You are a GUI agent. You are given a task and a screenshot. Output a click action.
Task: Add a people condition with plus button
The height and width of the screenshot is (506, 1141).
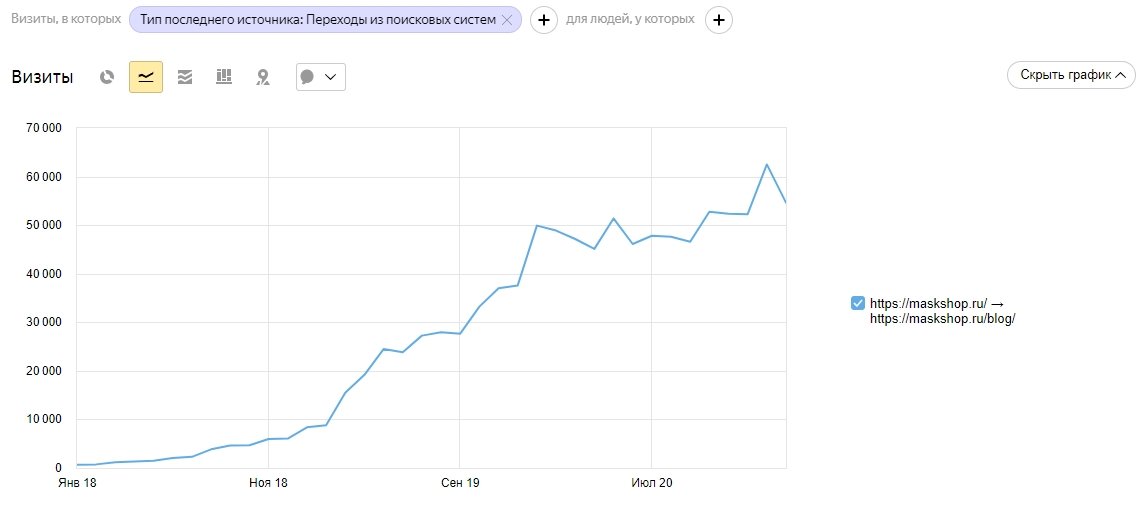click(719, 20)
